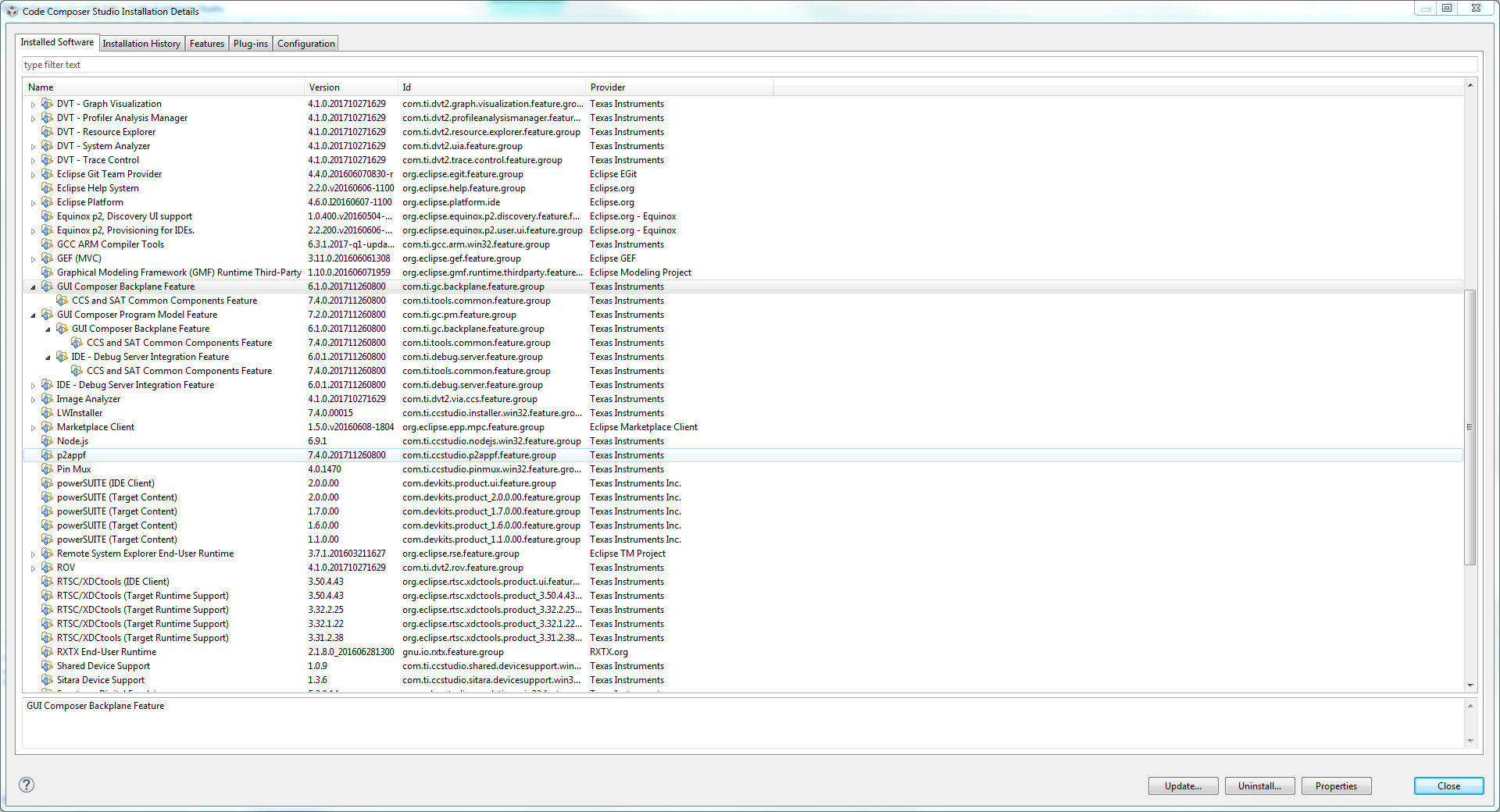The height and width of the screenshot is (812, 1500).
Task: Click the feature icon beside Image Analyzer
Action: [47, 399]
